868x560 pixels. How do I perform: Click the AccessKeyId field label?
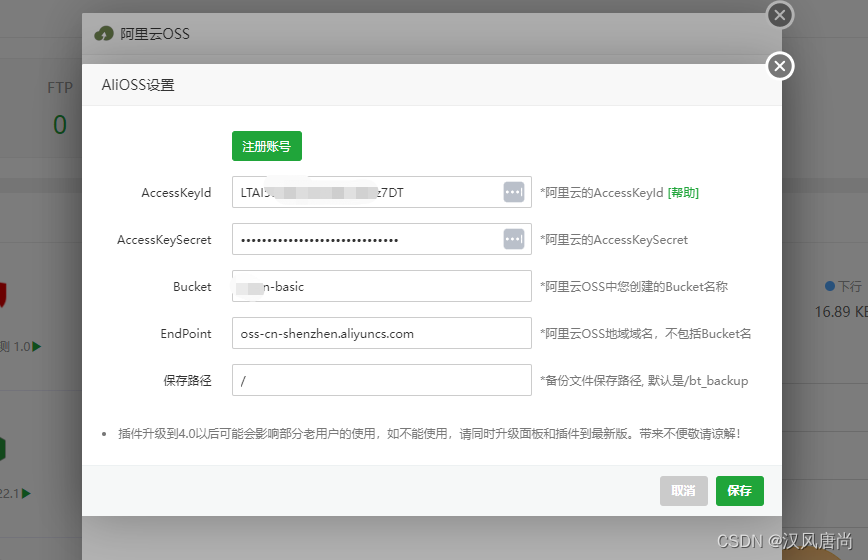click(x=176, y=193)
